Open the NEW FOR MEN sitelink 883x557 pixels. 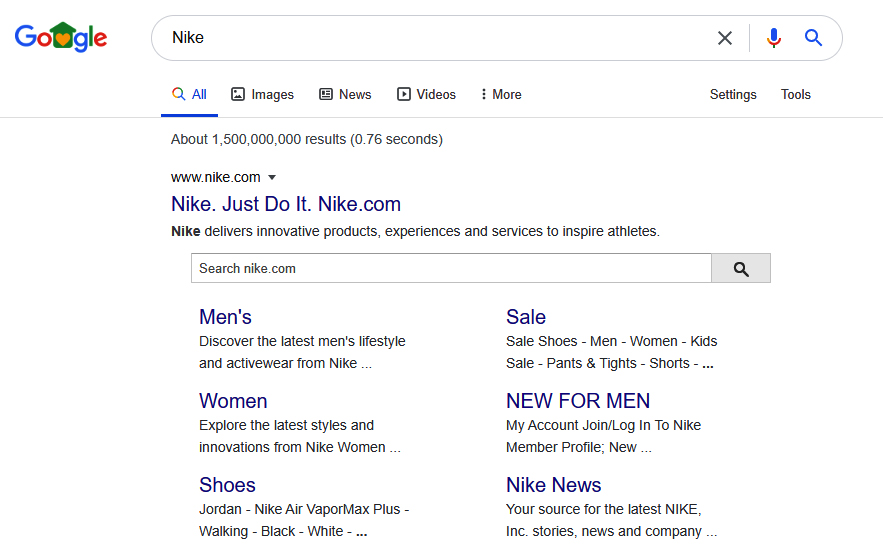pos(578,401)
